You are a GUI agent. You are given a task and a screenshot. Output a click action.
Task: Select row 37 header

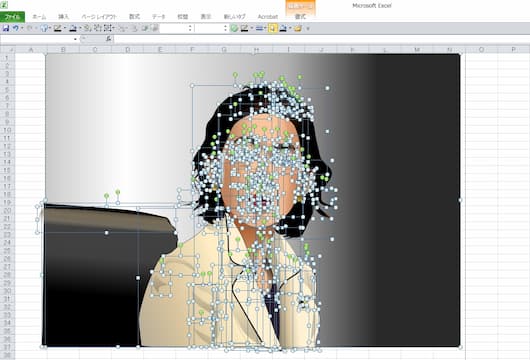pos(7,347)
